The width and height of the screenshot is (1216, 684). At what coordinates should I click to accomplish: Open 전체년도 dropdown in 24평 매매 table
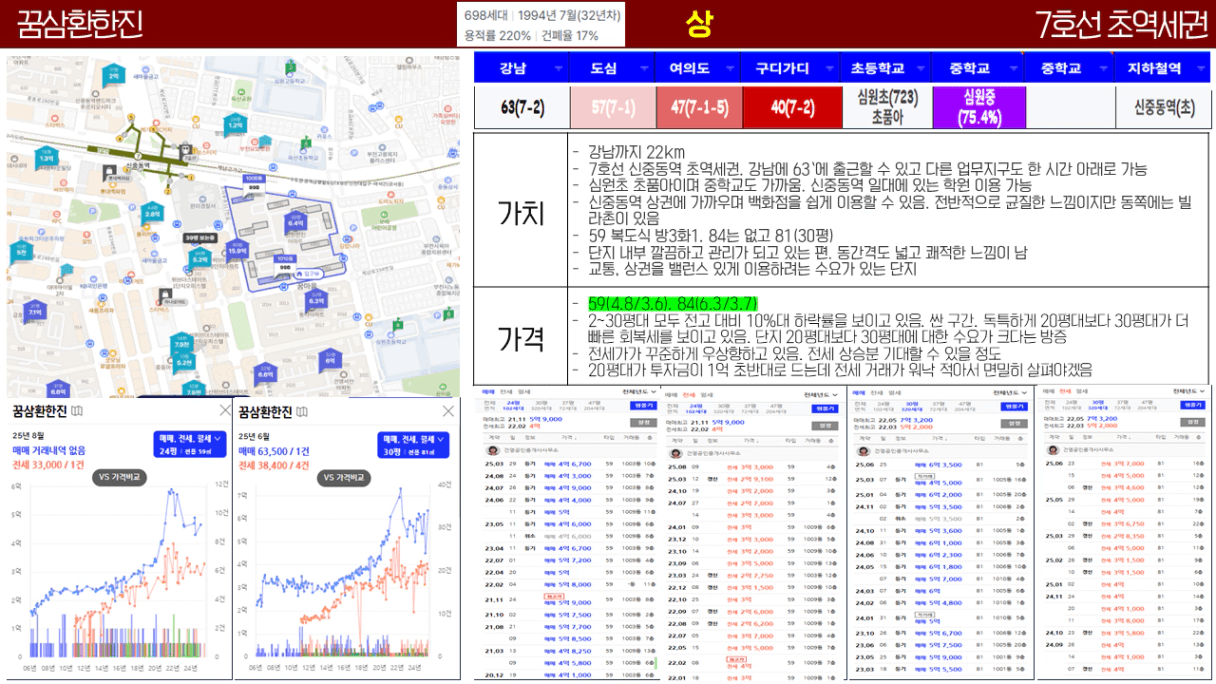tap(640, 393)
